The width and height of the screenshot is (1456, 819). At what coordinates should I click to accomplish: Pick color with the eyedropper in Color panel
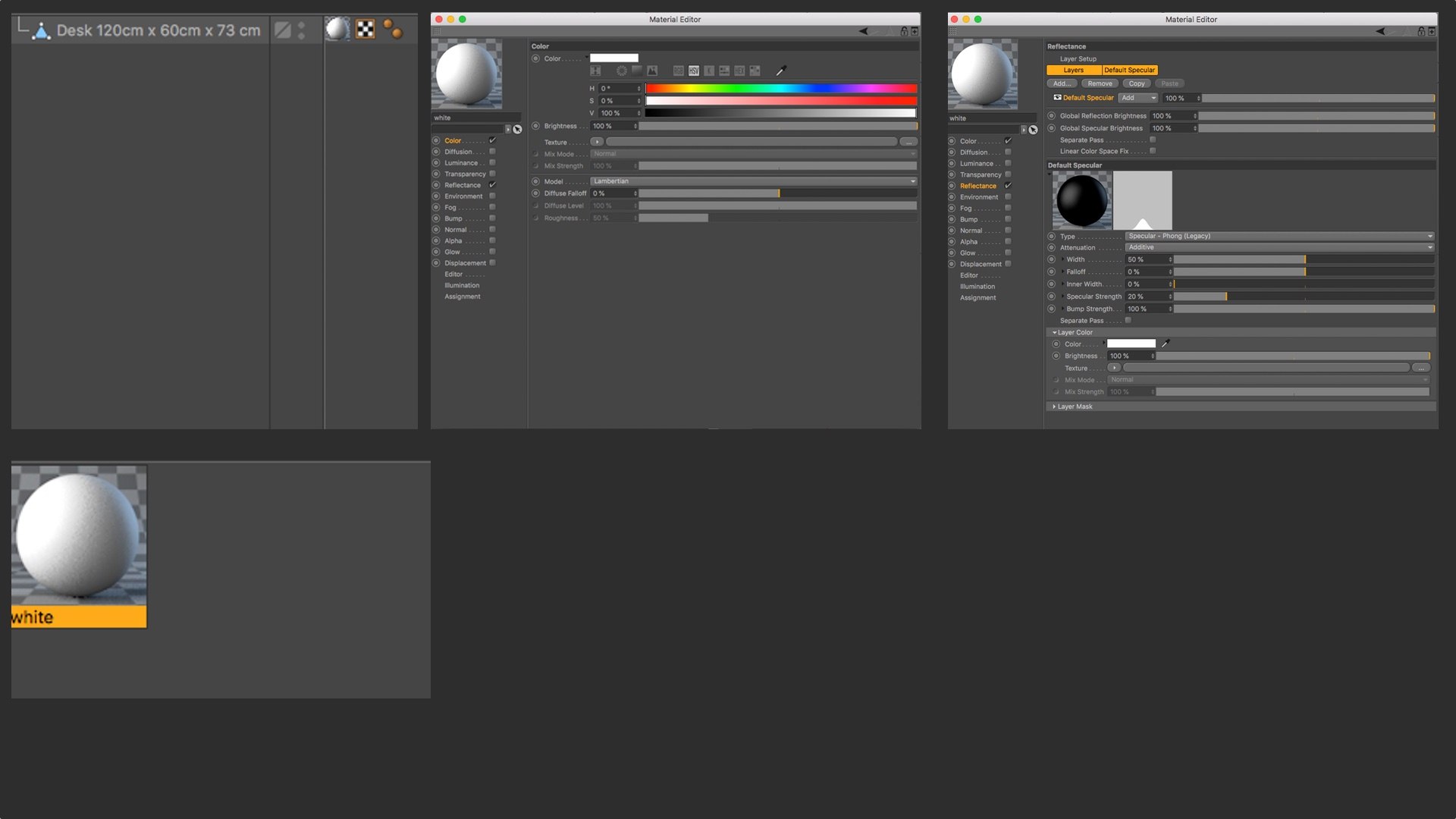point(780,71)
